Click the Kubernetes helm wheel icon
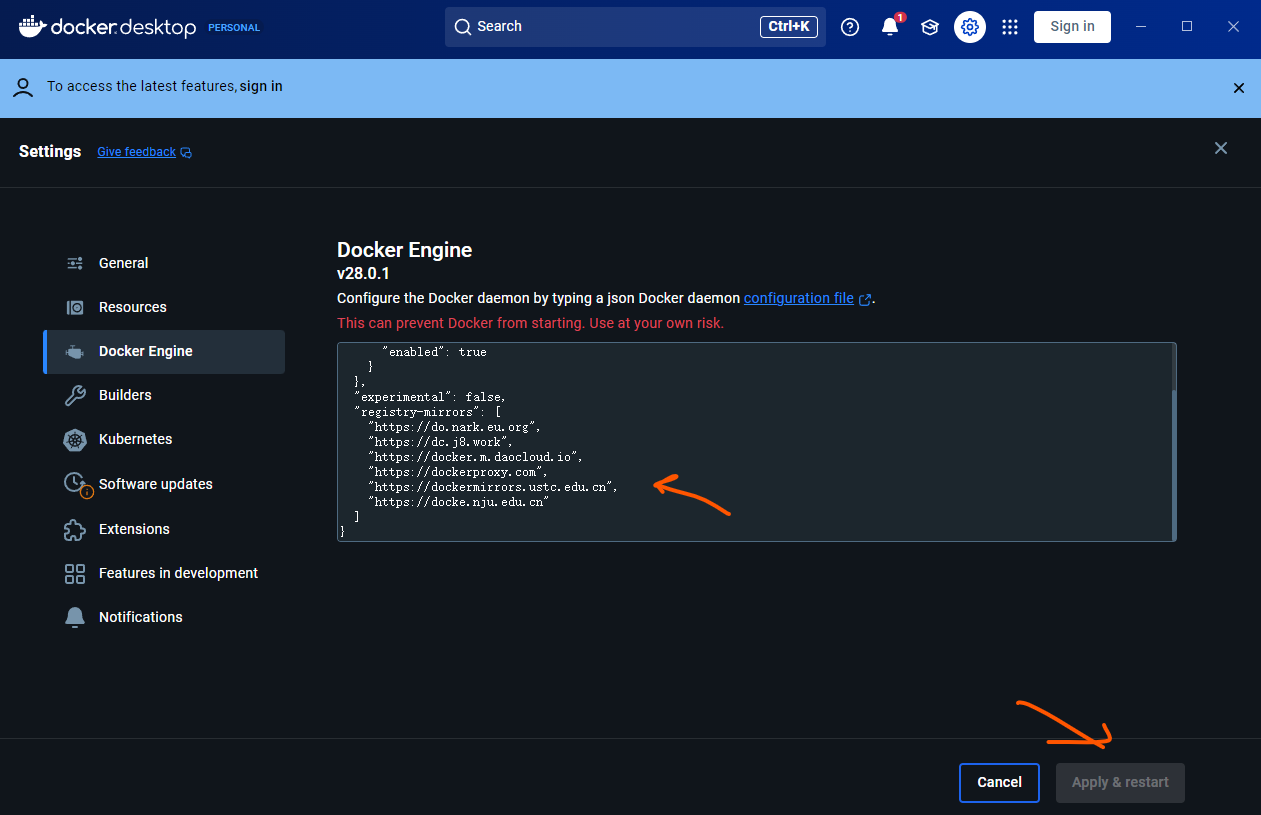 coord(75,439)
